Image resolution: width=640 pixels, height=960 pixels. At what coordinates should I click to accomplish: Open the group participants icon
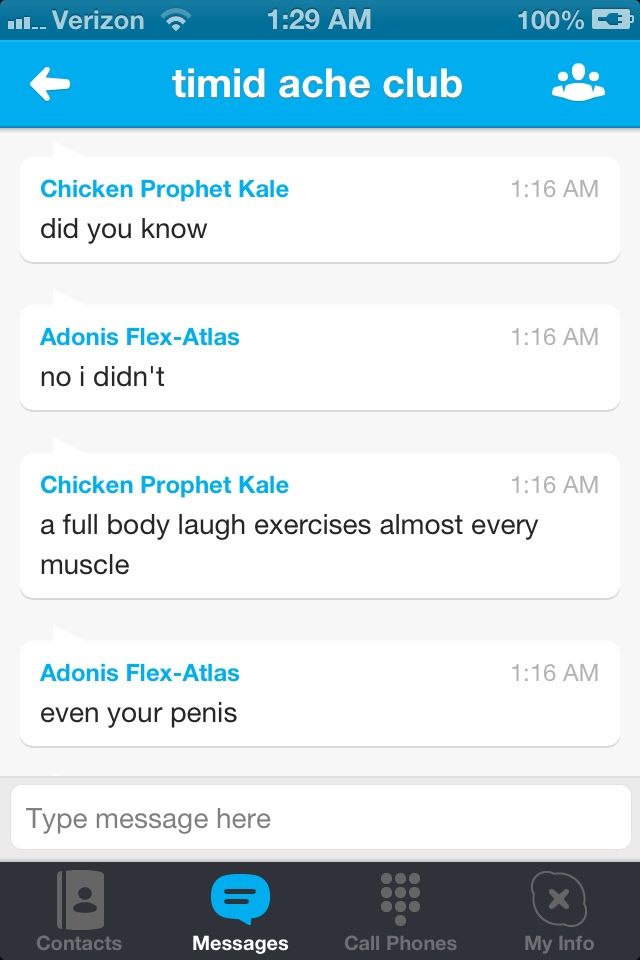coord(578,84)
